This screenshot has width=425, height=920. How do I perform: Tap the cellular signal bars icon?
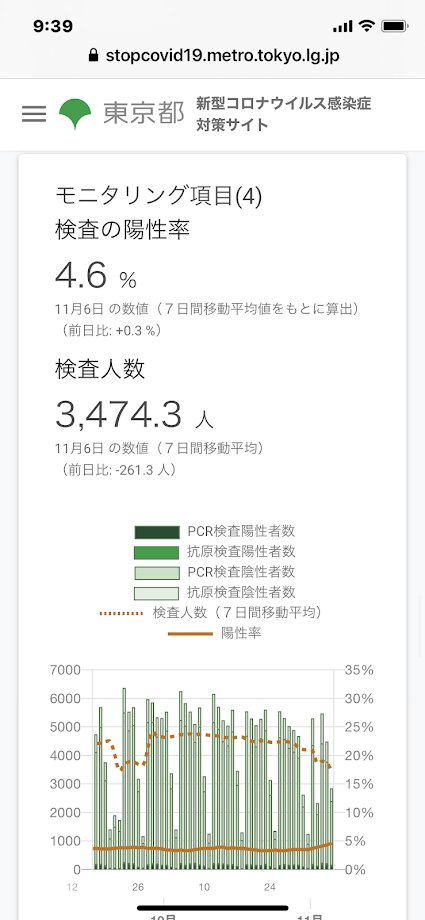[342, 26]
